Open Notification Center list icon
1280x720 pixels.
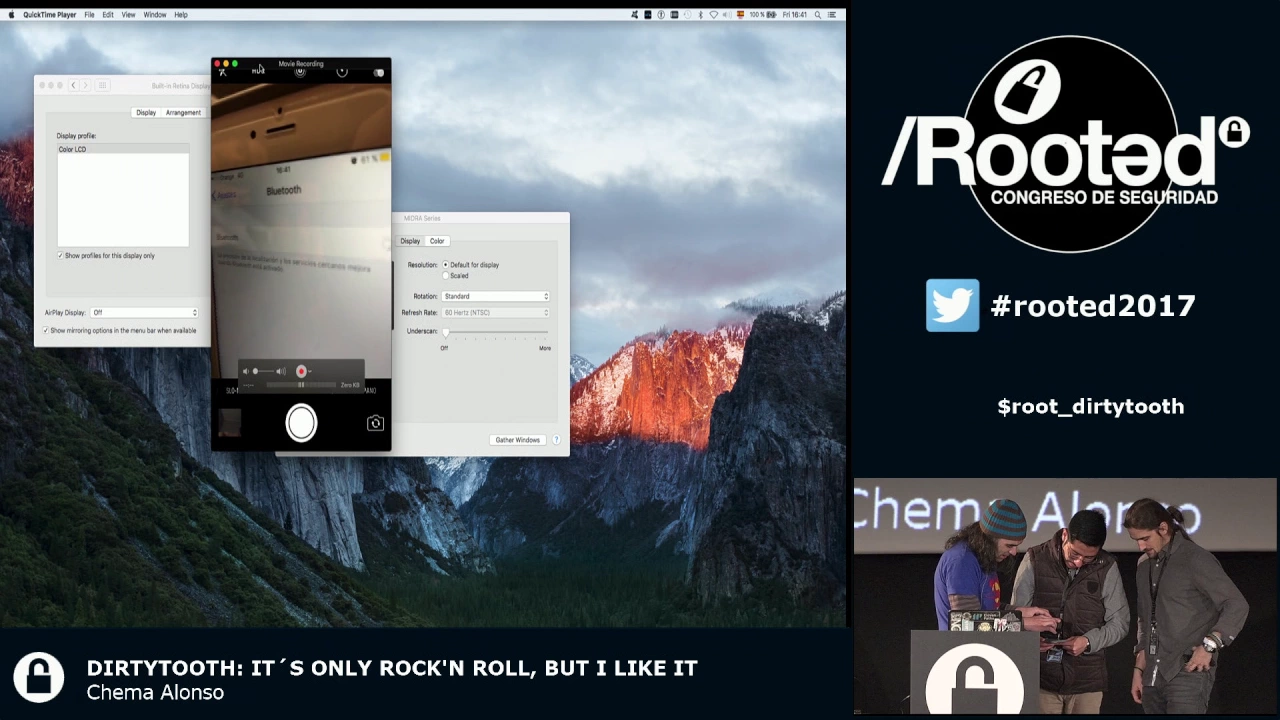click(x=832, y=15)
